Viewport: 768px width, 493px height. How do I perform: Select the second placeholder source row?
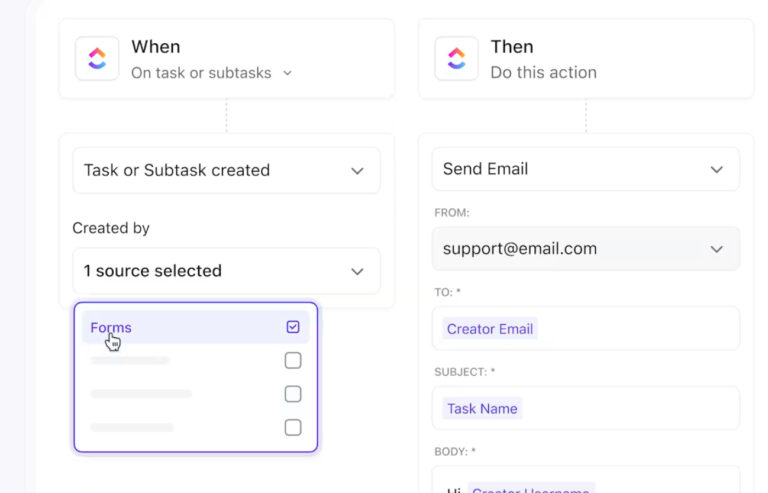[x=130, y=360]
